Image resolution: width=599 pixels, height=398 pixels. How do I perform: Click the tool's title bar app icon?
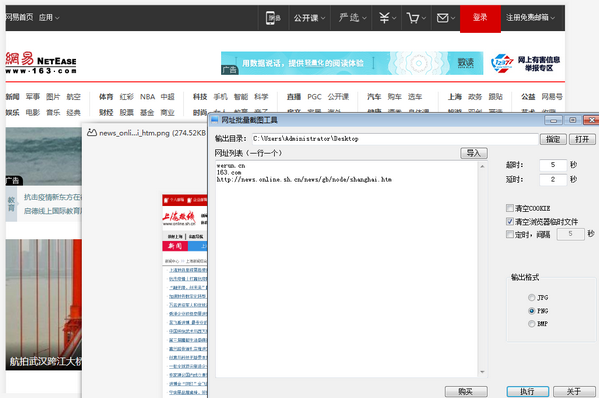(x=215, y=120)
